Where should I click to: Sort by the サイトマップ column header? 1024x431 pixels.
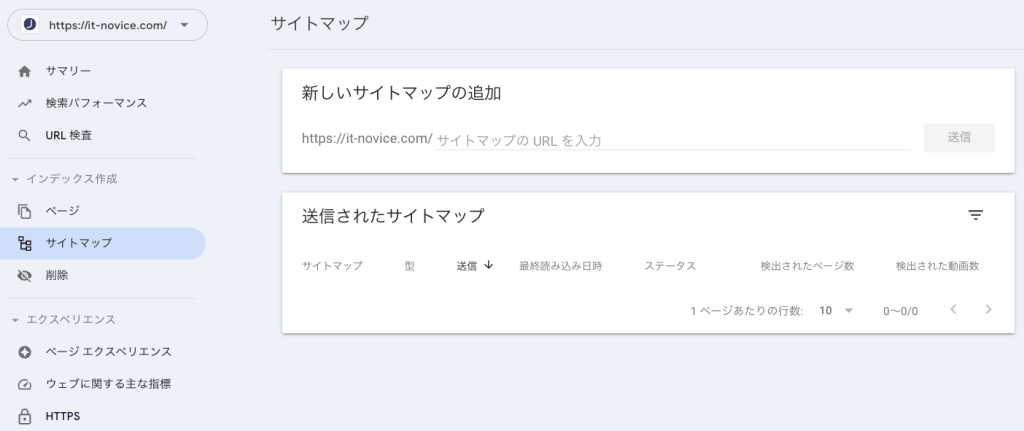point(332,266)
